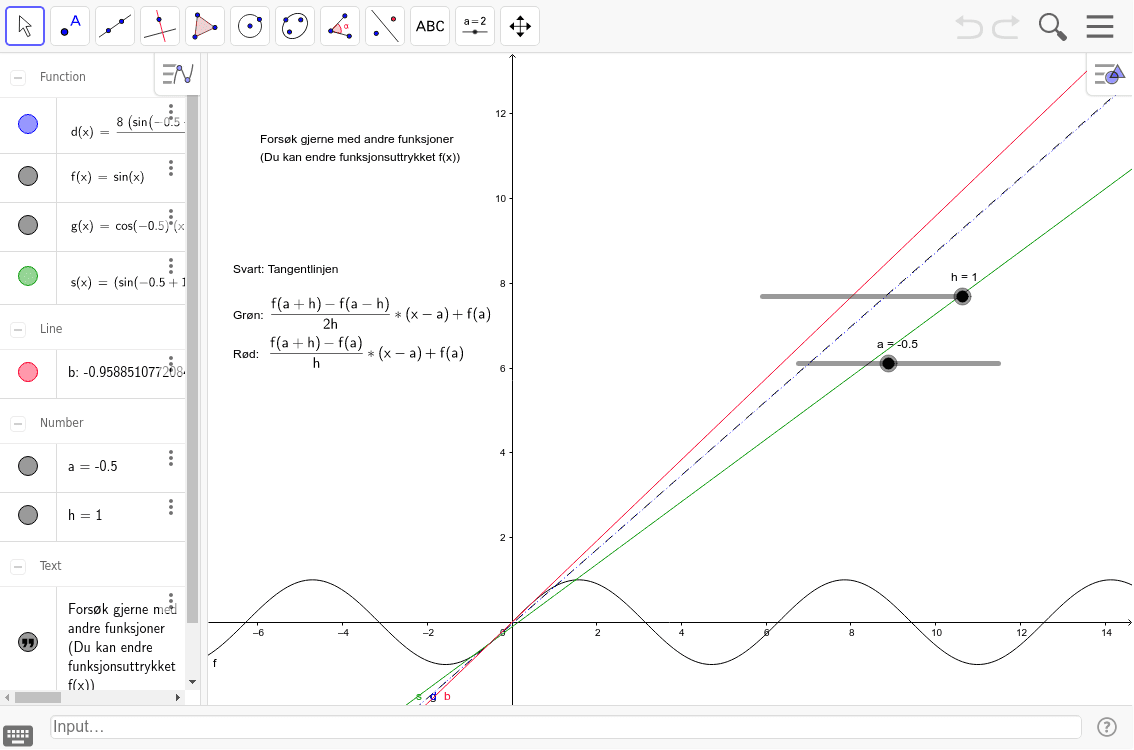Select the Move Graphics View tool
1134x750 pixels.
click(x=520, y=26)
